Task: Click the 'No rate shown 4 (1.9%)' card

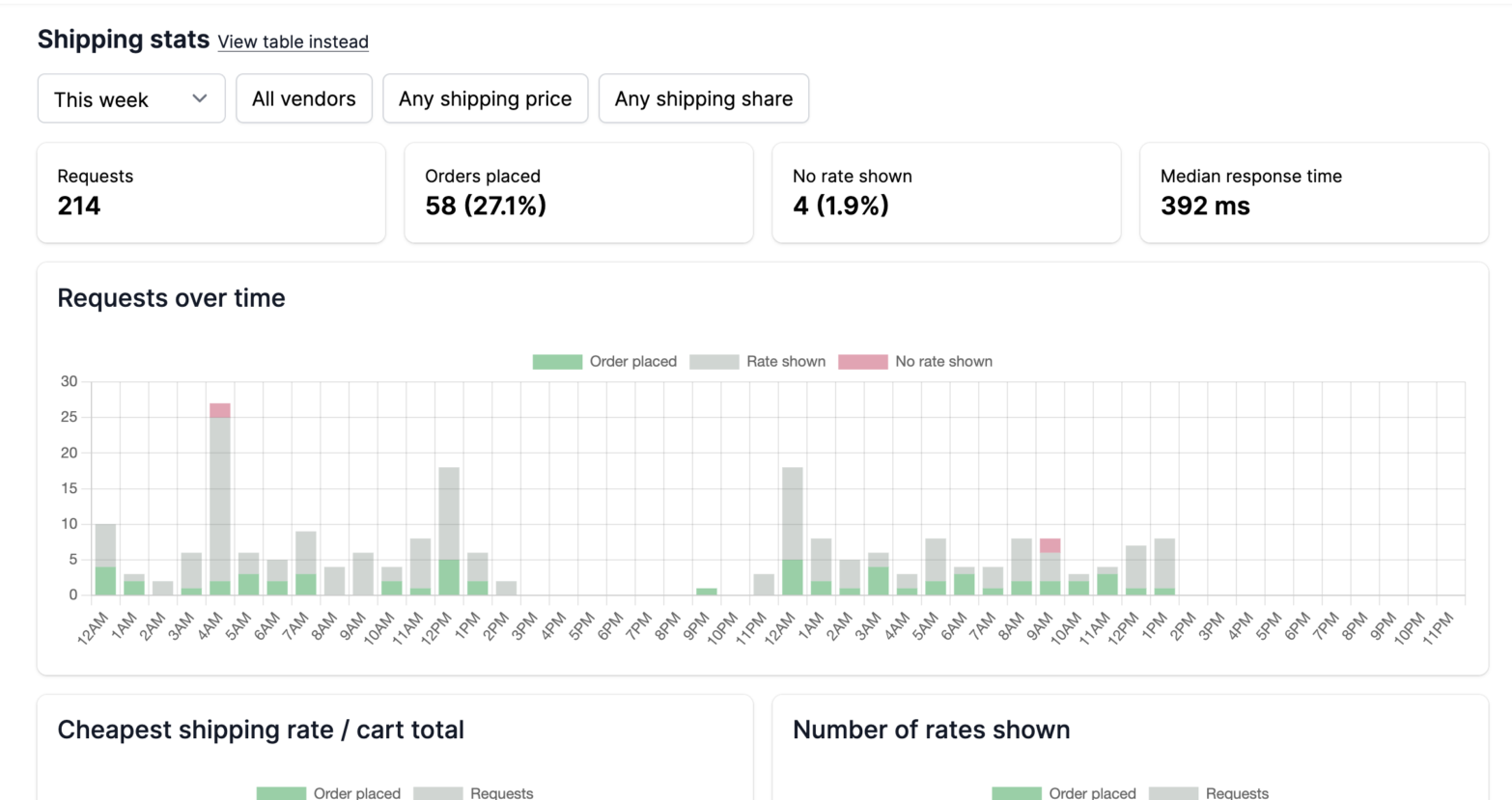Action: (946, 192)
